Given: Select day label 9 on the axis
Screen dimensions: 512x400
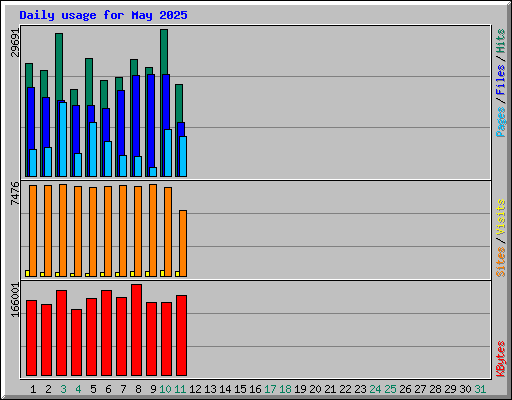Looking at the screenshot, I should pyautogui.click(x=153, y=389).
